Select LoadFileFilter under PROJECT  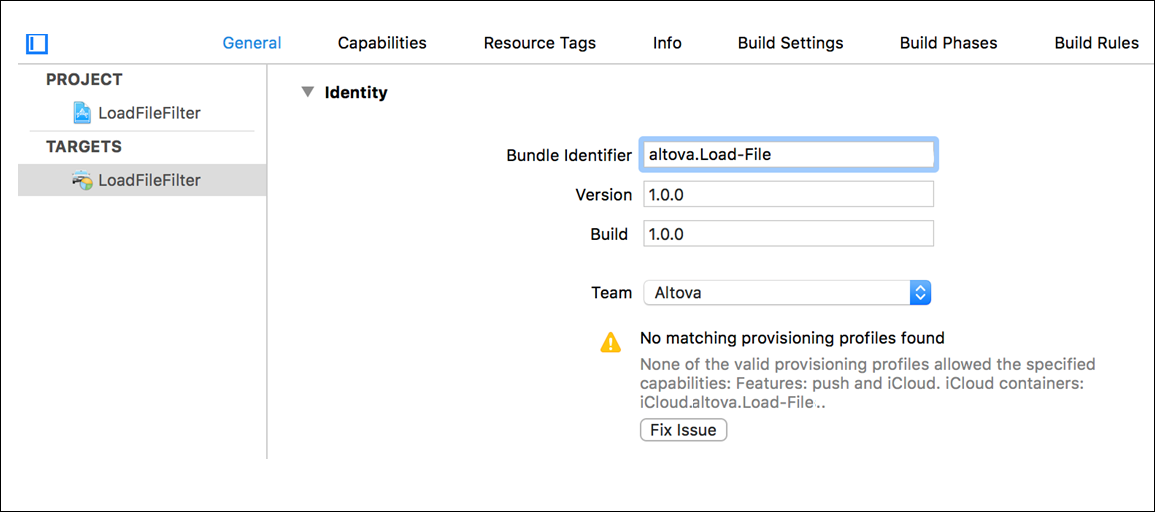pos(149,113)
